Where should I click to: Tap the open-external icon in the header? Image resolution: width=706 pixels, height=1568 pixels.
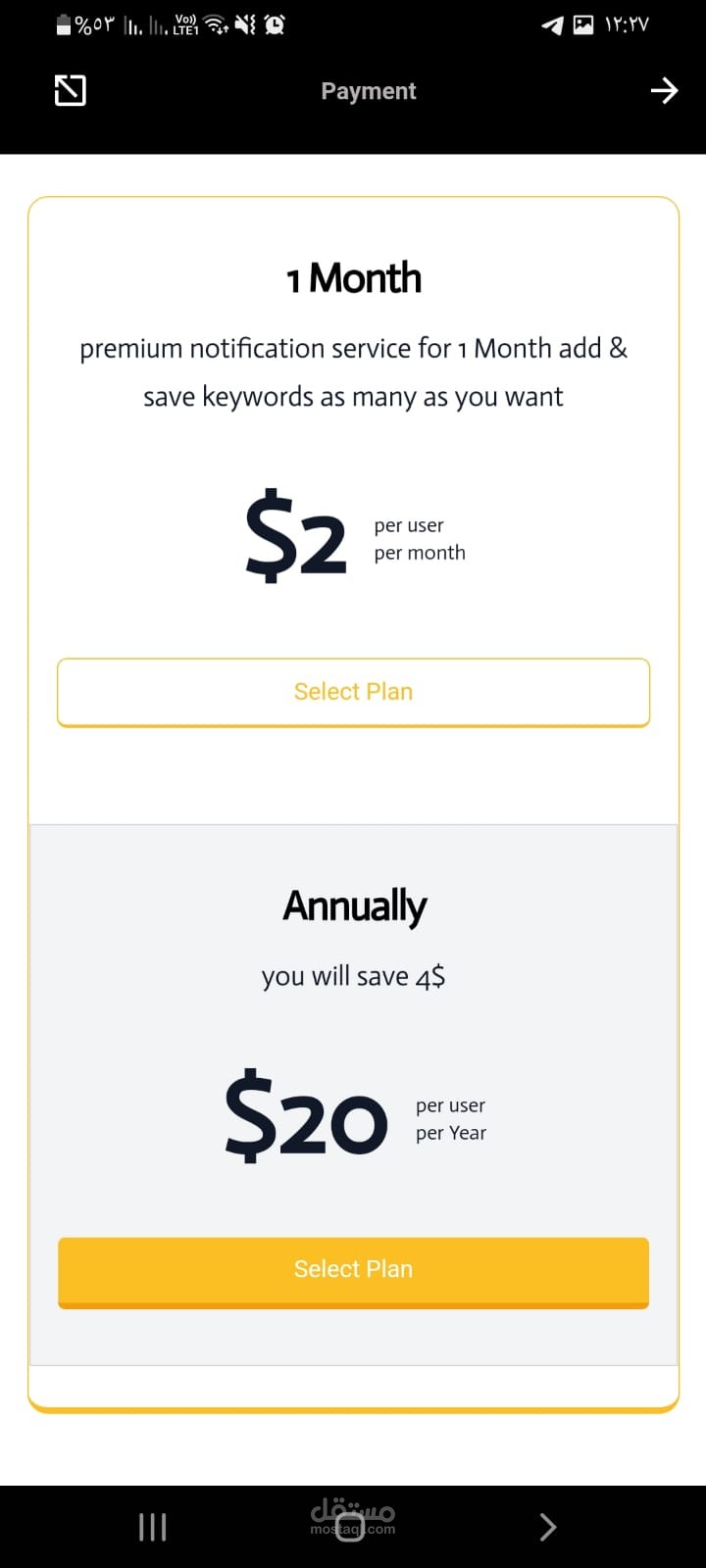[x=70, y=91]
